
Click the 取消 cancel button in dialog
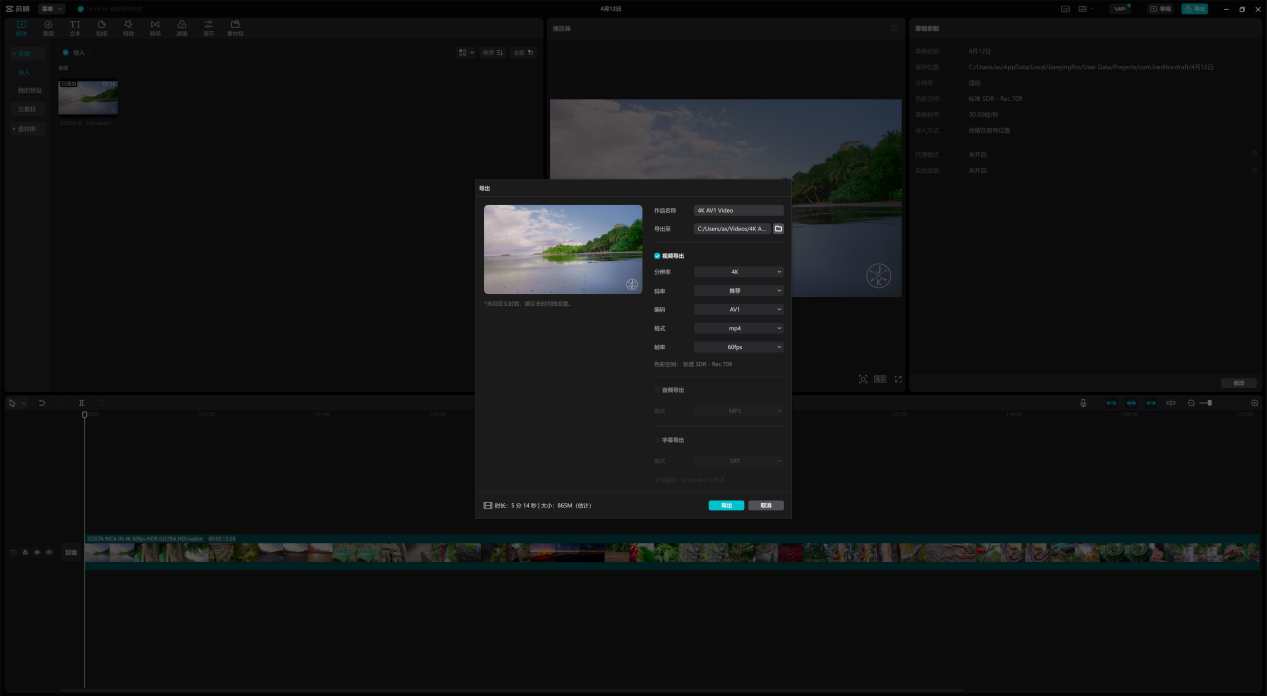(x=766, y=505)
